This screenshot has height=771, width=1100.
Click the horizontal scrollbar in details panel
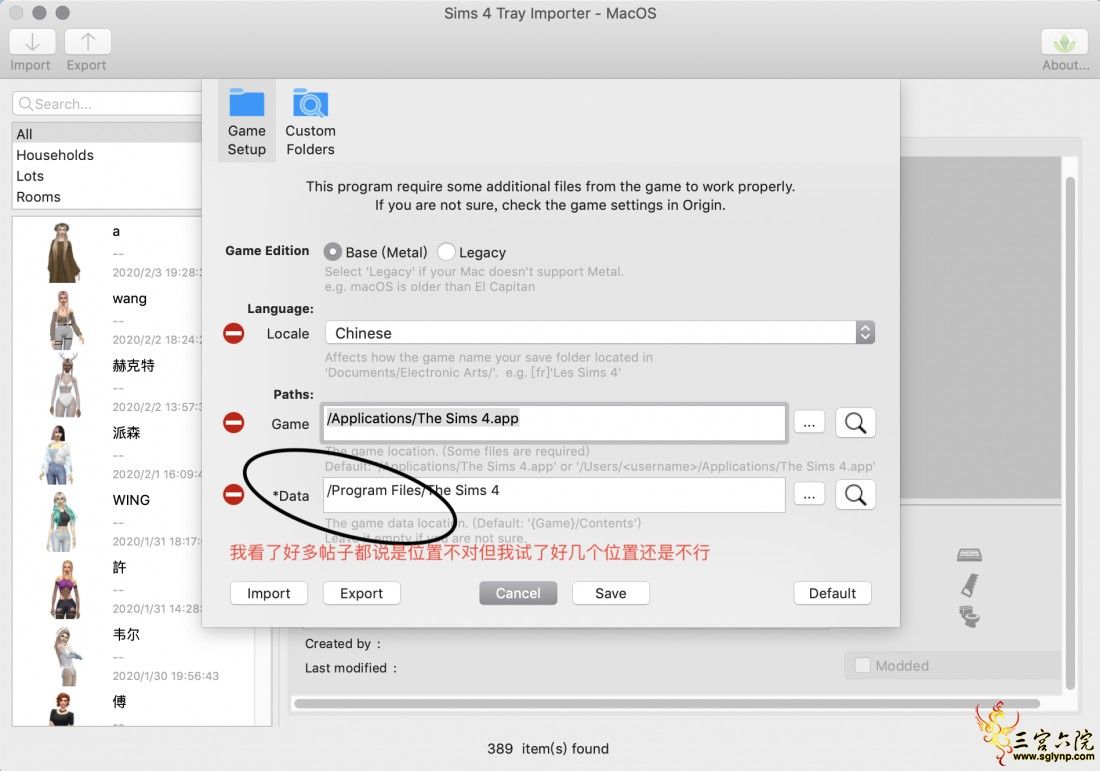(x=666, y=704)
